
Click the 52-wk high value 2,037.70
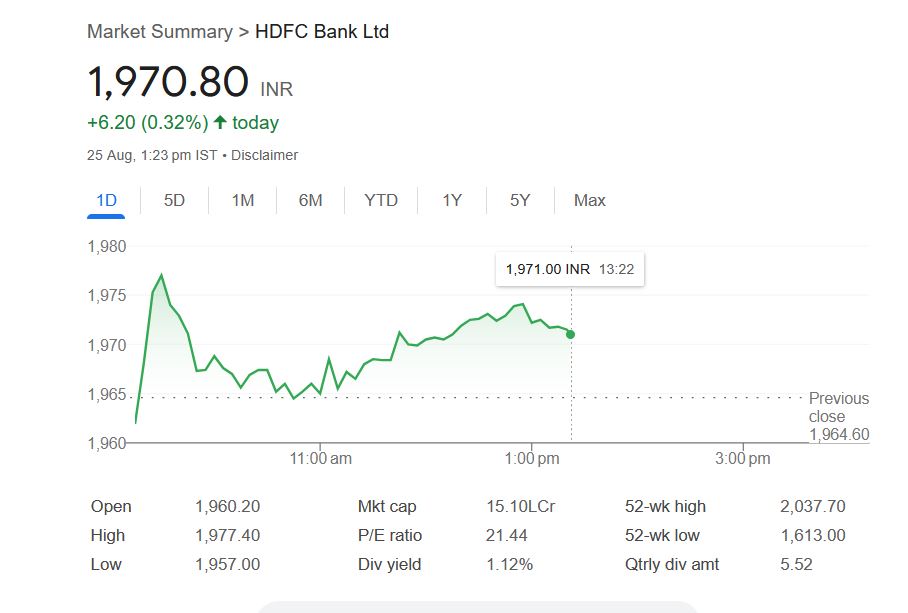(812, 506)
